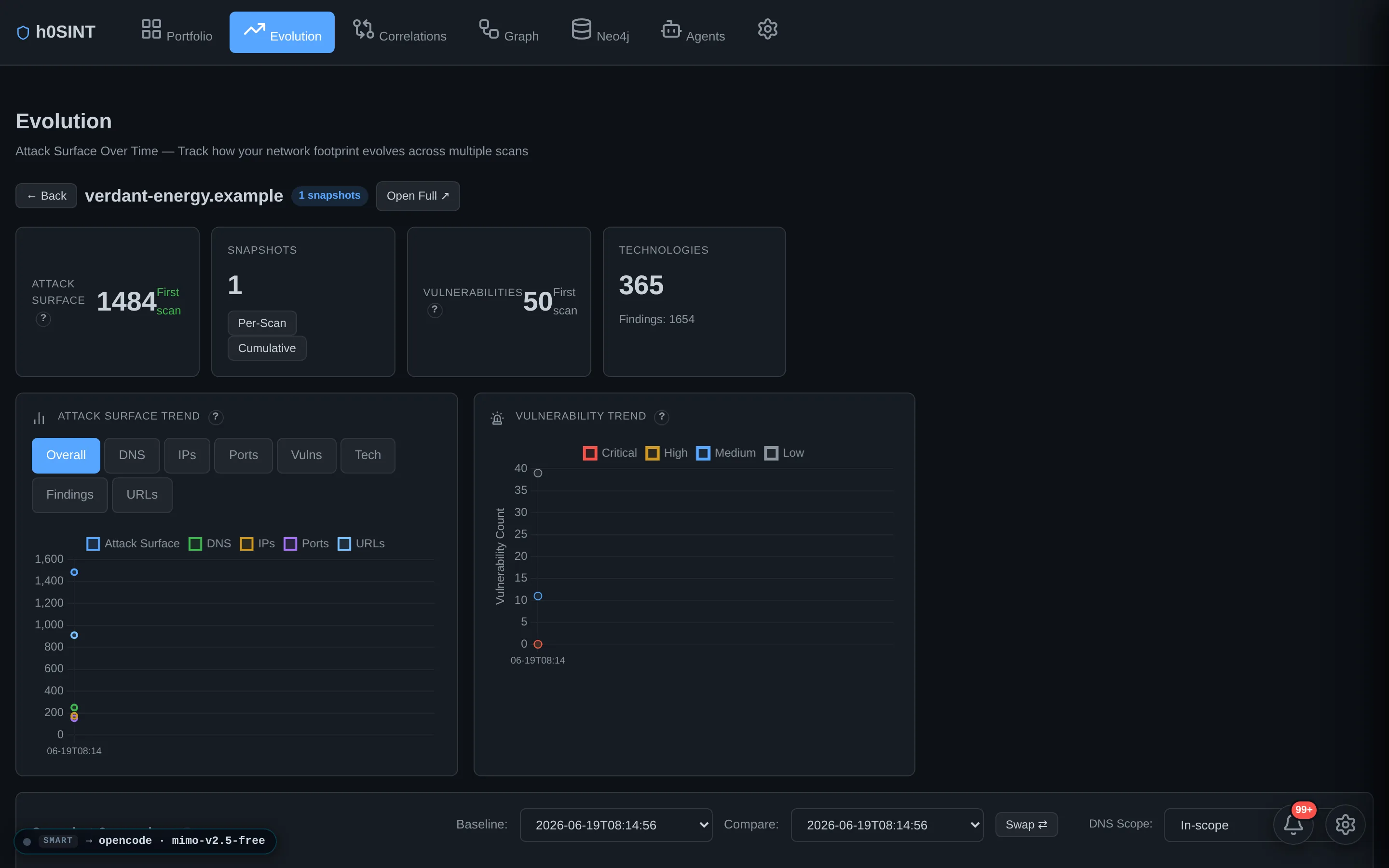Click the SMART status dot indicator

tap(27, 841)
